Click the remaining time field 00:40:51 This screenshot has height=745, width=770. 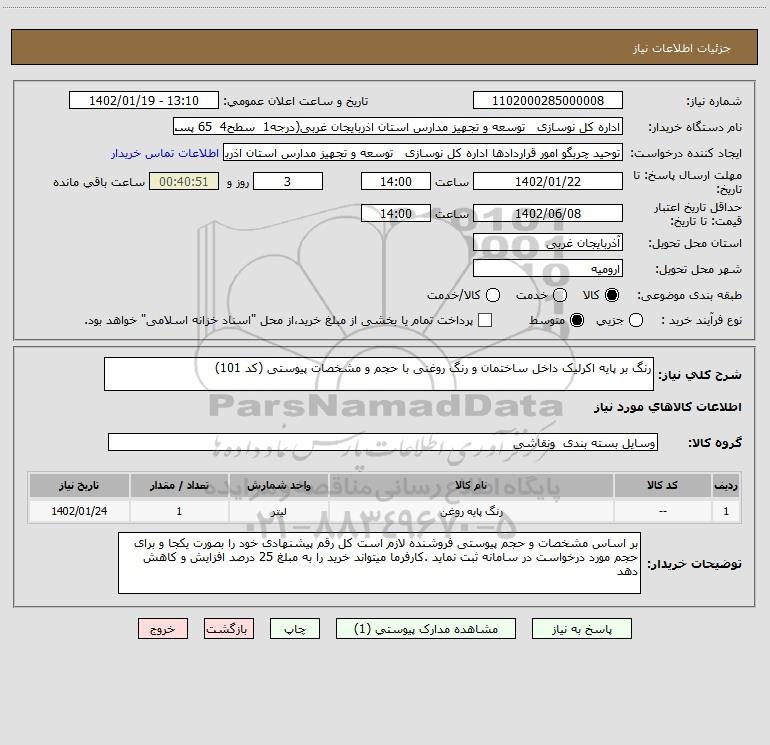(x=184, y=181)
